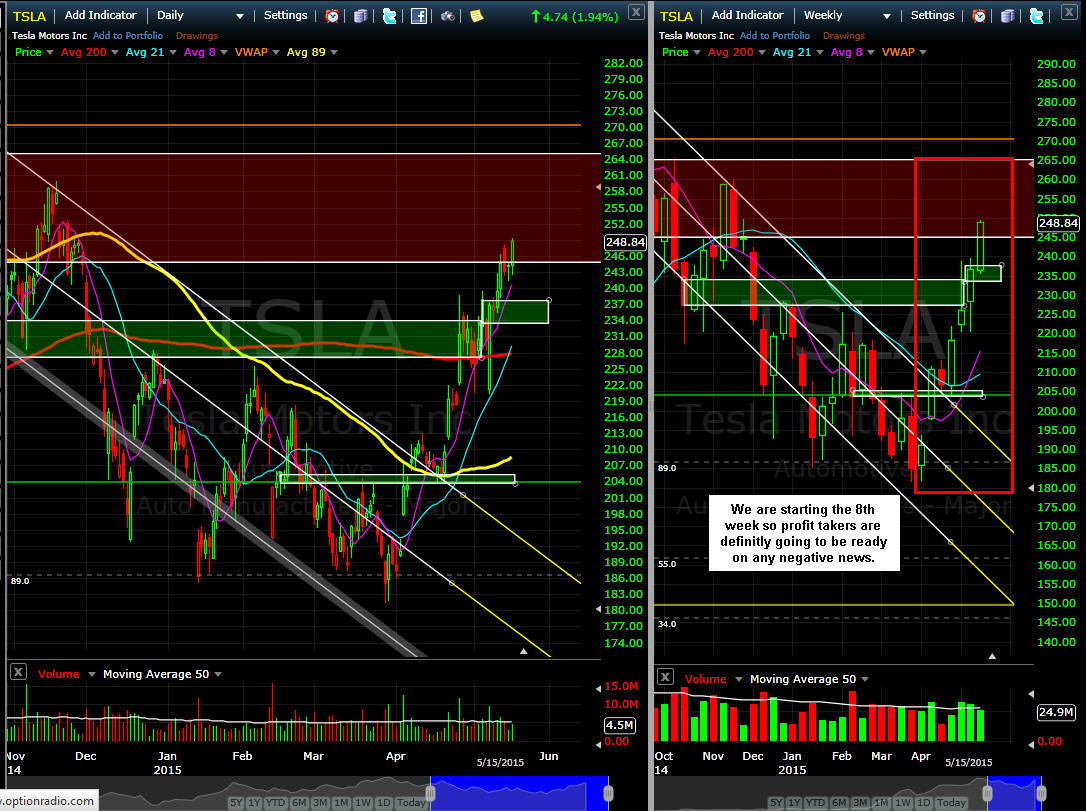1086x811 pixels.
Task: Click Add Indicator on Daily chart
Action: tap(100, 15)
